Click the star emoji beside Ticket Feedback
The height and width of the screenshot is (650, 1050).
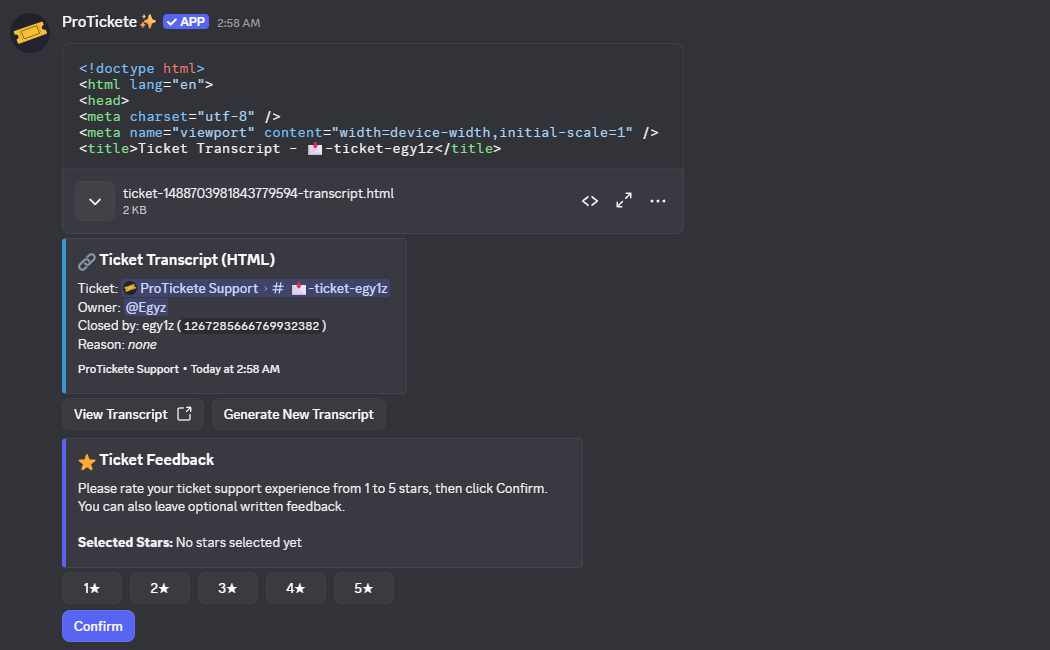coord(87,461)
